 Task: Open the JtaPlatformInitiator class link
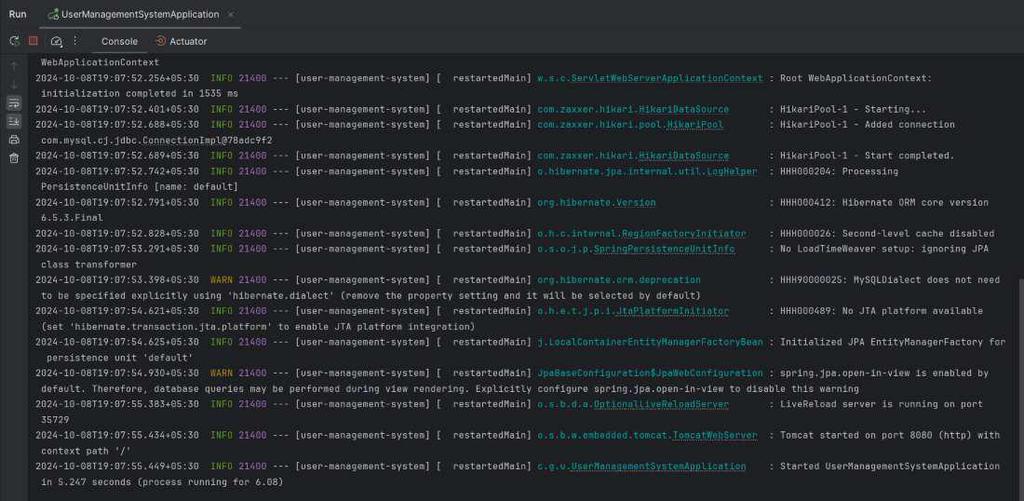point(672,311)
